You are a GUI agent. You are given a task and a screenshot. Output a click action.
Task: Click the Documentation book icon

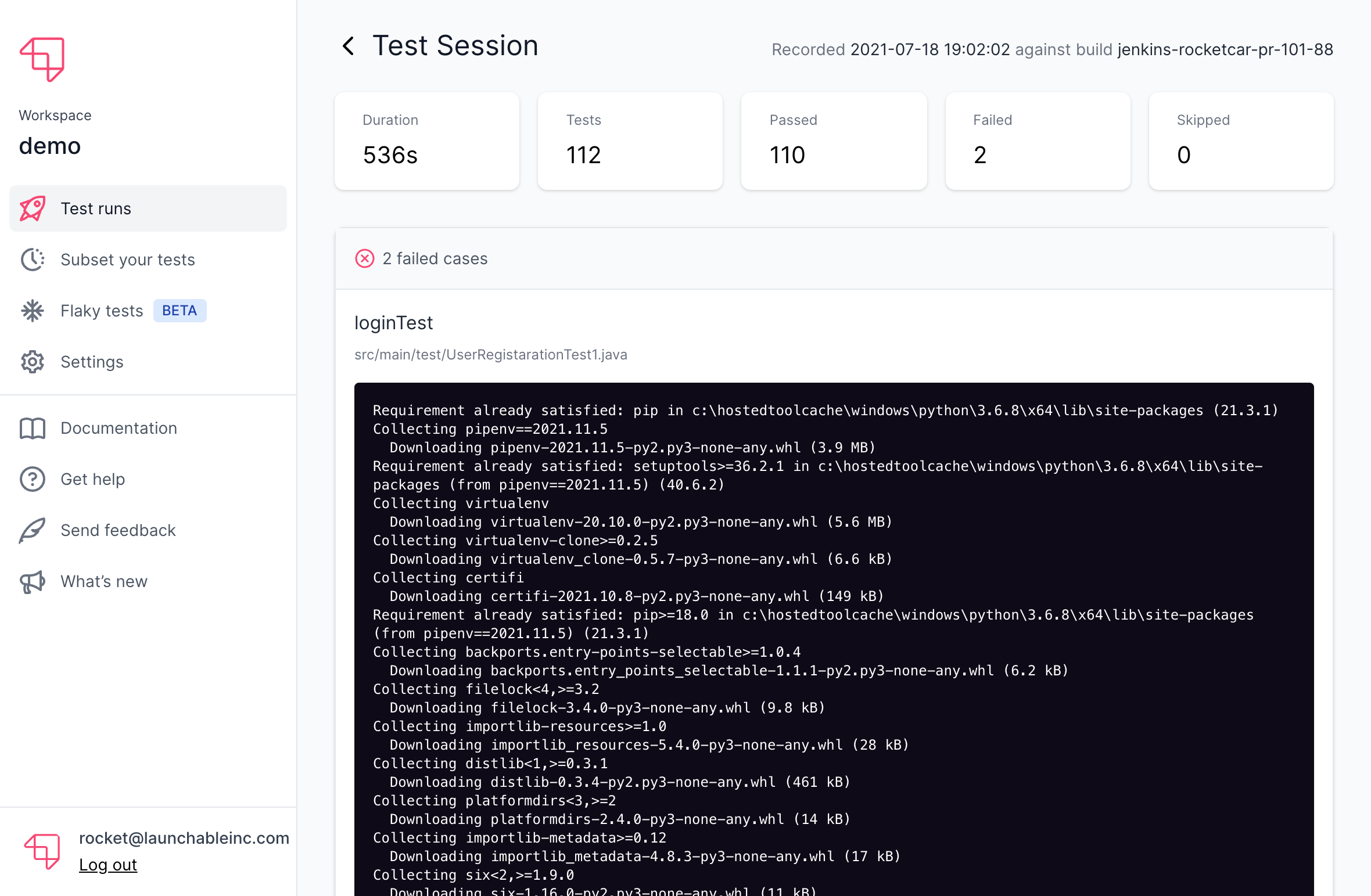click(33, 428)
